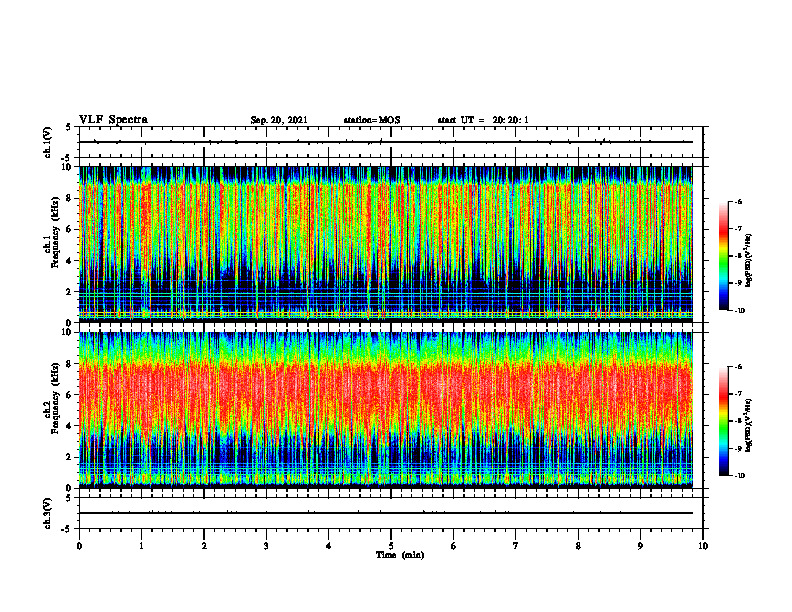Select the "start UT = 20:20:1" text

coord(483,120)
